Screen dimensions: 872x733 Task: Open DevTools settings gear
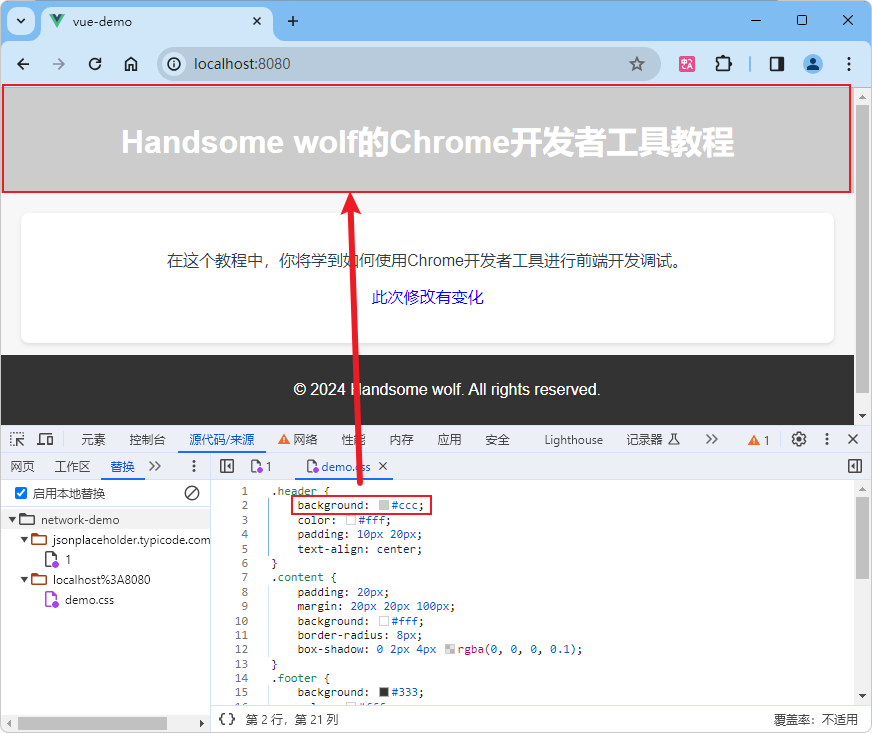[x=799, y=439]
